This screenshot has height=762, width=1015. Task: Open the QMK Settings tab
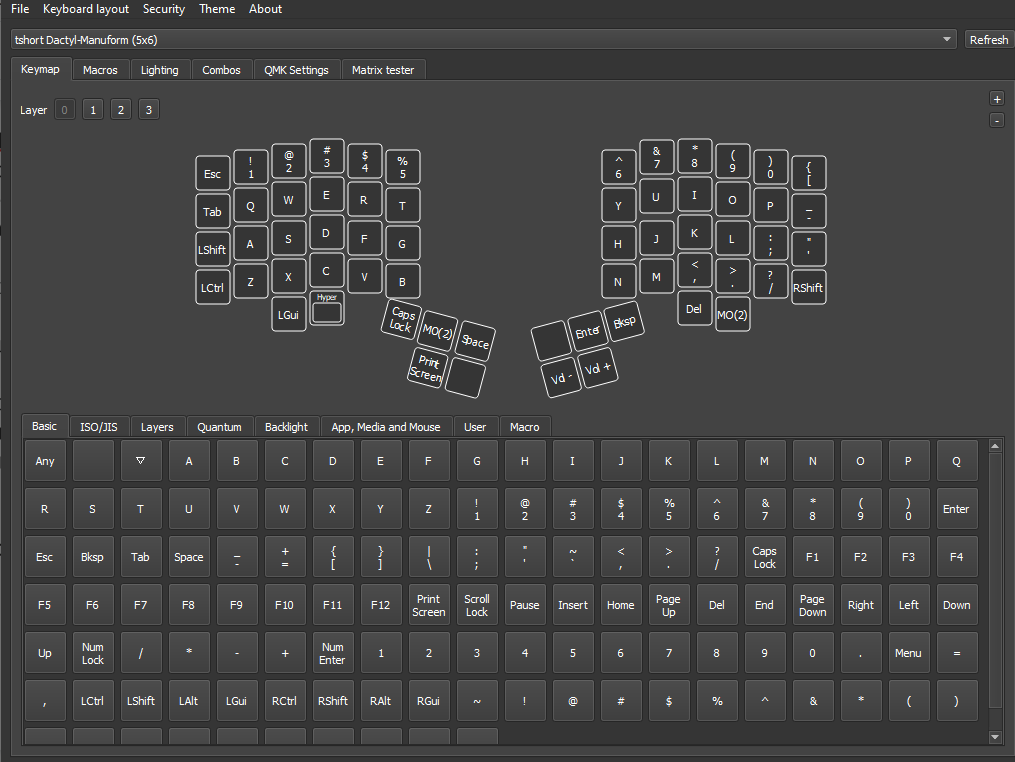point(296,70)
